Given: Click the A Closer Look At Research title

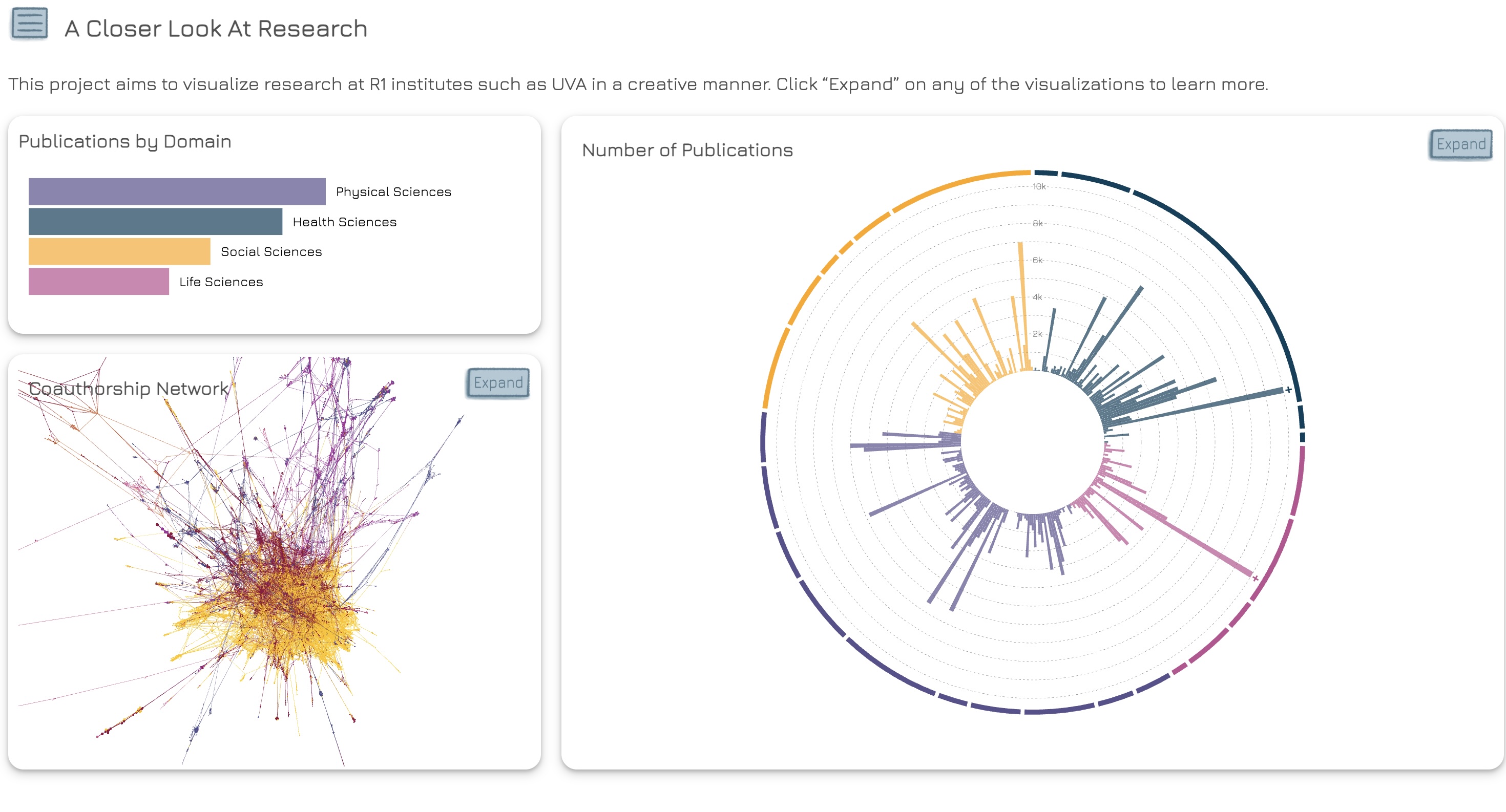Looking at the screenshot, I should pos(216,29).
